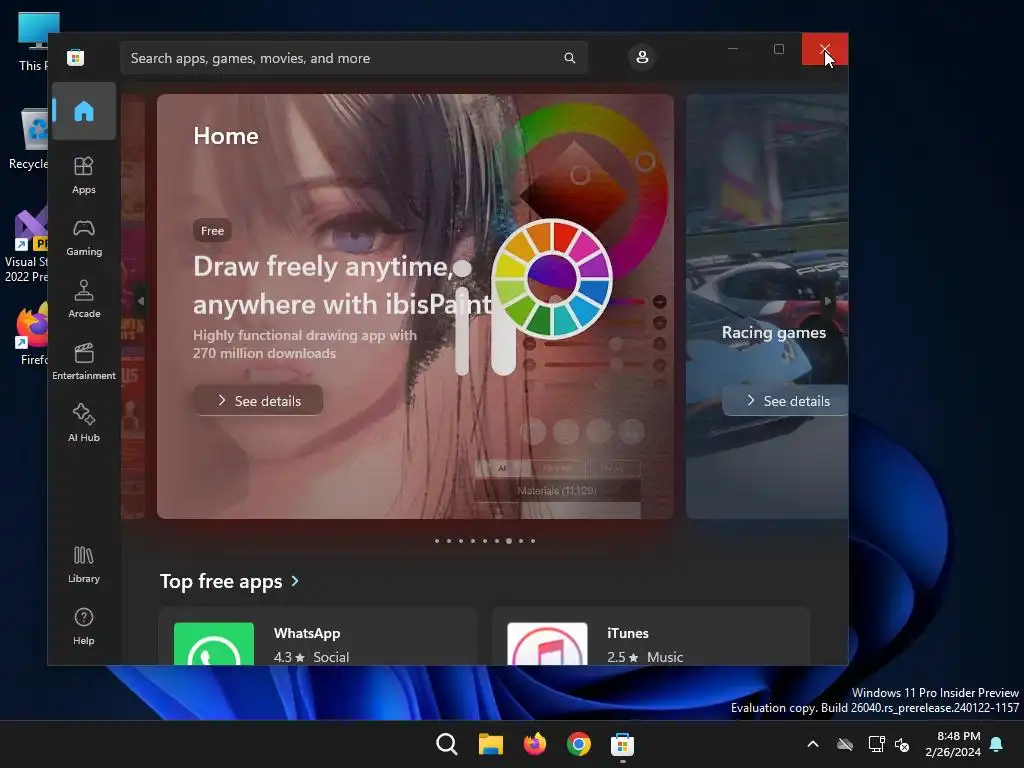Open the Library in sidebar
The width and height of the screenshot is (1024, 768).
(x=84, y=564)
